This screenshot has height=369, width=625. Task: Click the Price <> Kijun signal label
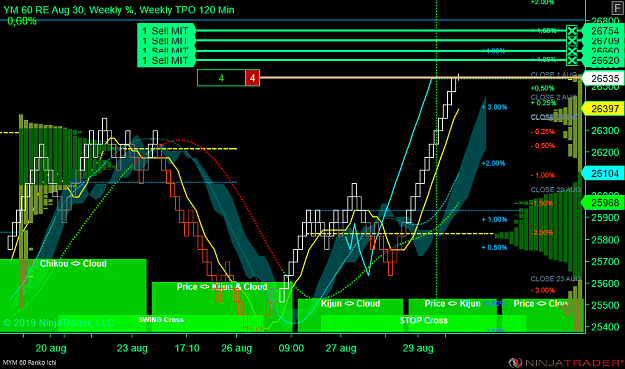click(x=452, y=304)
